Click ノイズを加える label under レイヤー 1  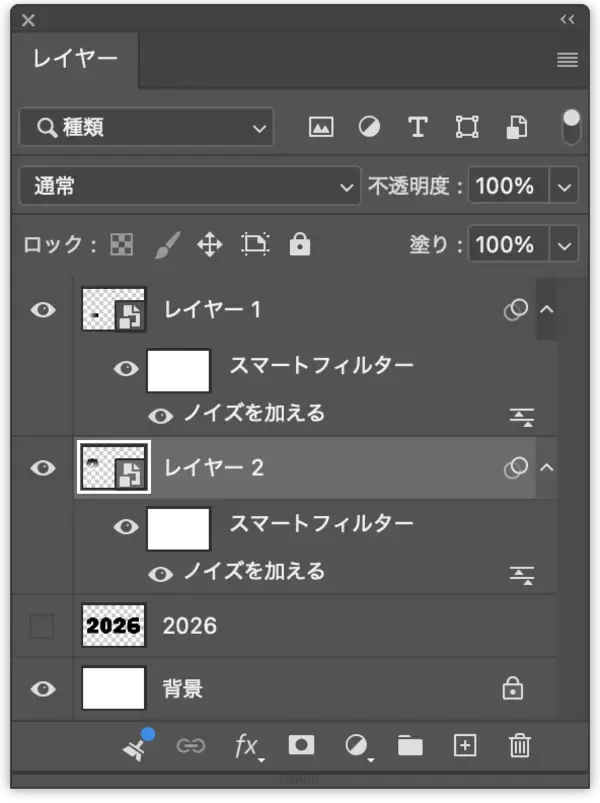tap(254, 413)
